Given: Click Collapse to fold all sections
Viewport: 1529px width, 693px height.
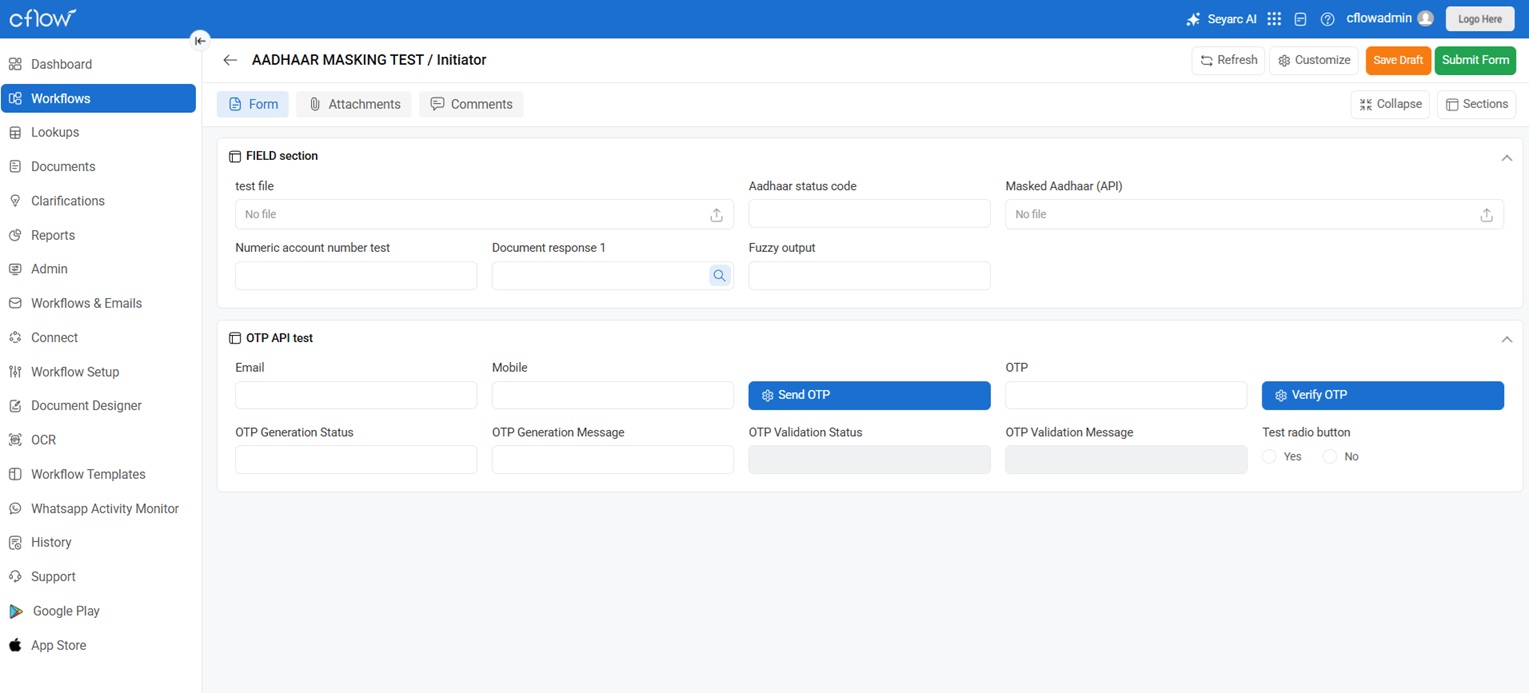Looking at the screenshot, I should [x=1389, y=104].
